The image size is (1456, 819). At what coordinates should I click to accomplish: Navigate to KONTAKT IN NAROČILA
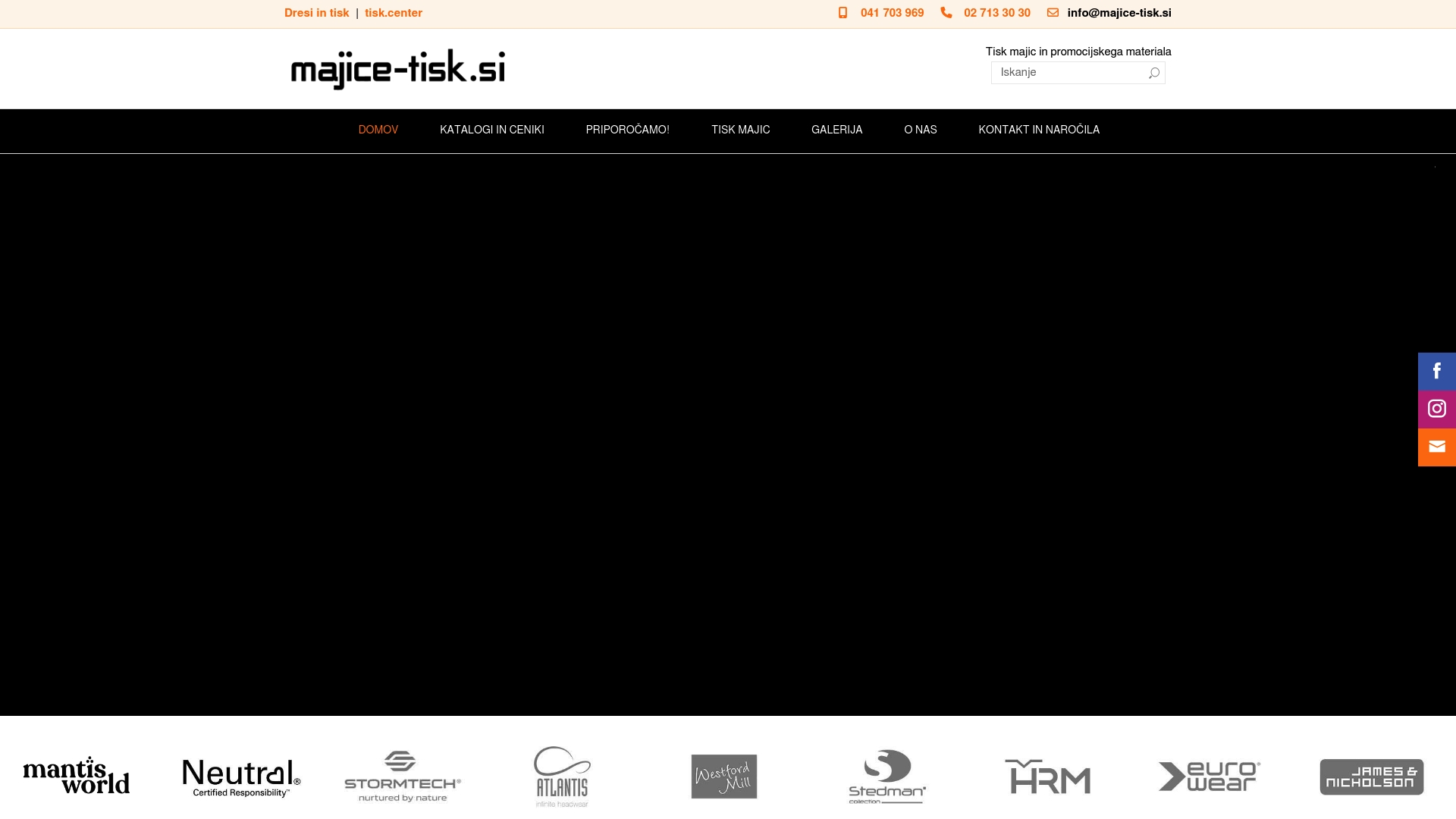coord(1039,130)
